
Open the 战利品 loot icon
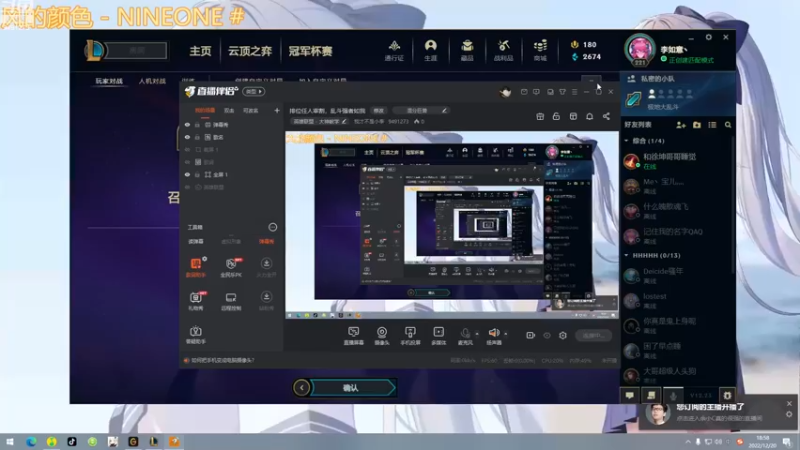click(x=503, y=51)
